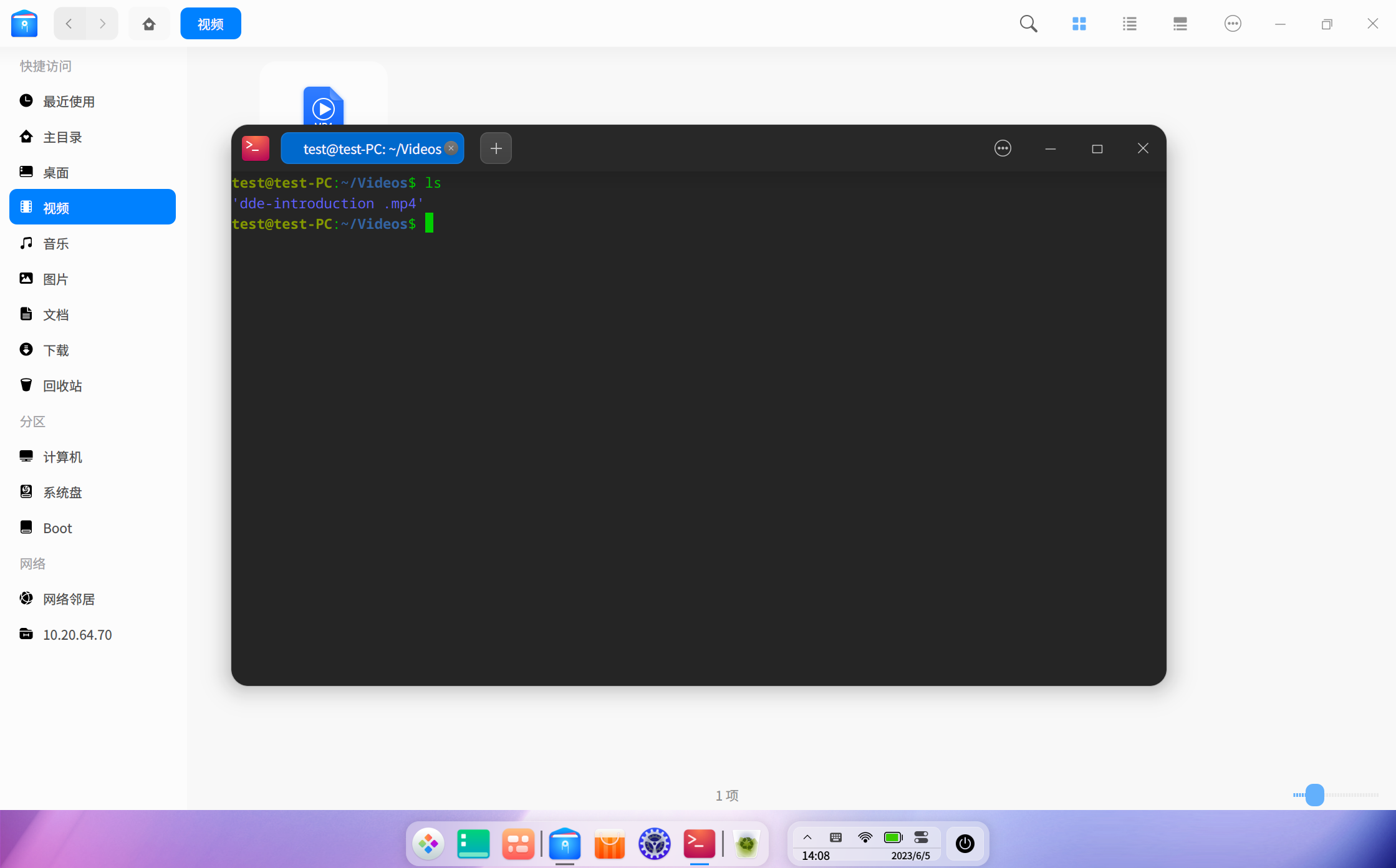Switch to icon grid view
The height and width of the screenshot is (868, 1396).
point(1079,24)
